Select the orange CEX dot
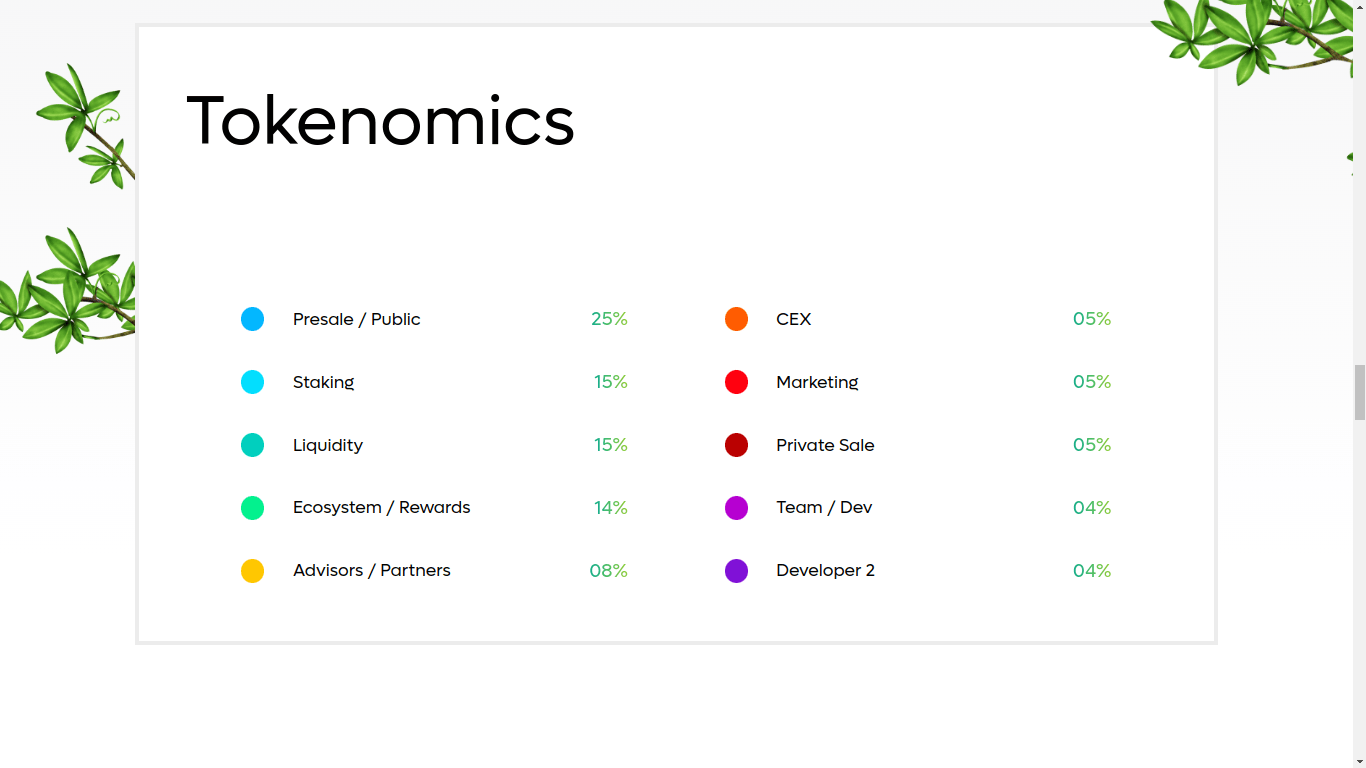The image size is (1366, 768). (x=736, y=319)
